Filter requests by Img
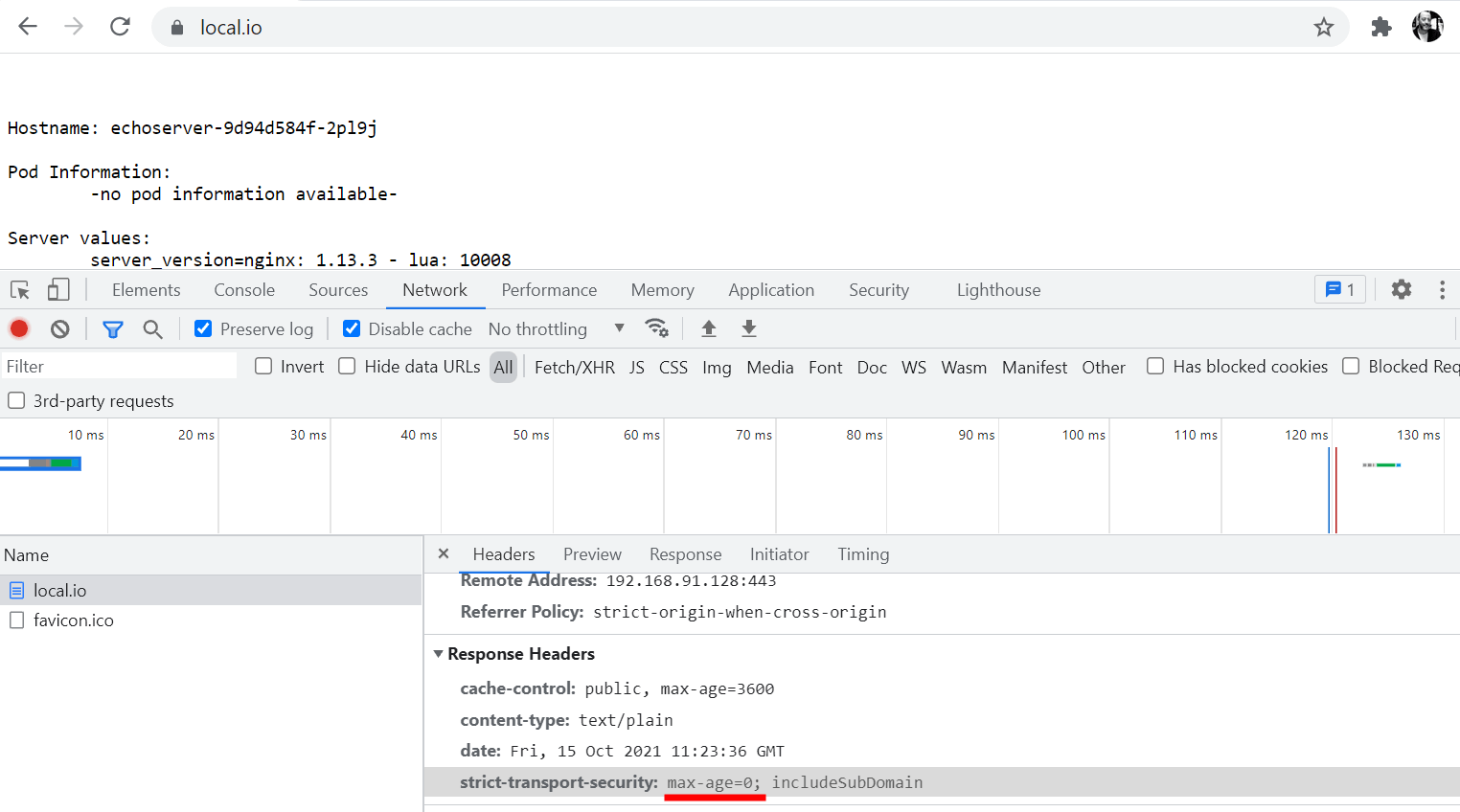The height and width of the screenshot is (812, 1460). pyautogui.click(x=717, y=367)
